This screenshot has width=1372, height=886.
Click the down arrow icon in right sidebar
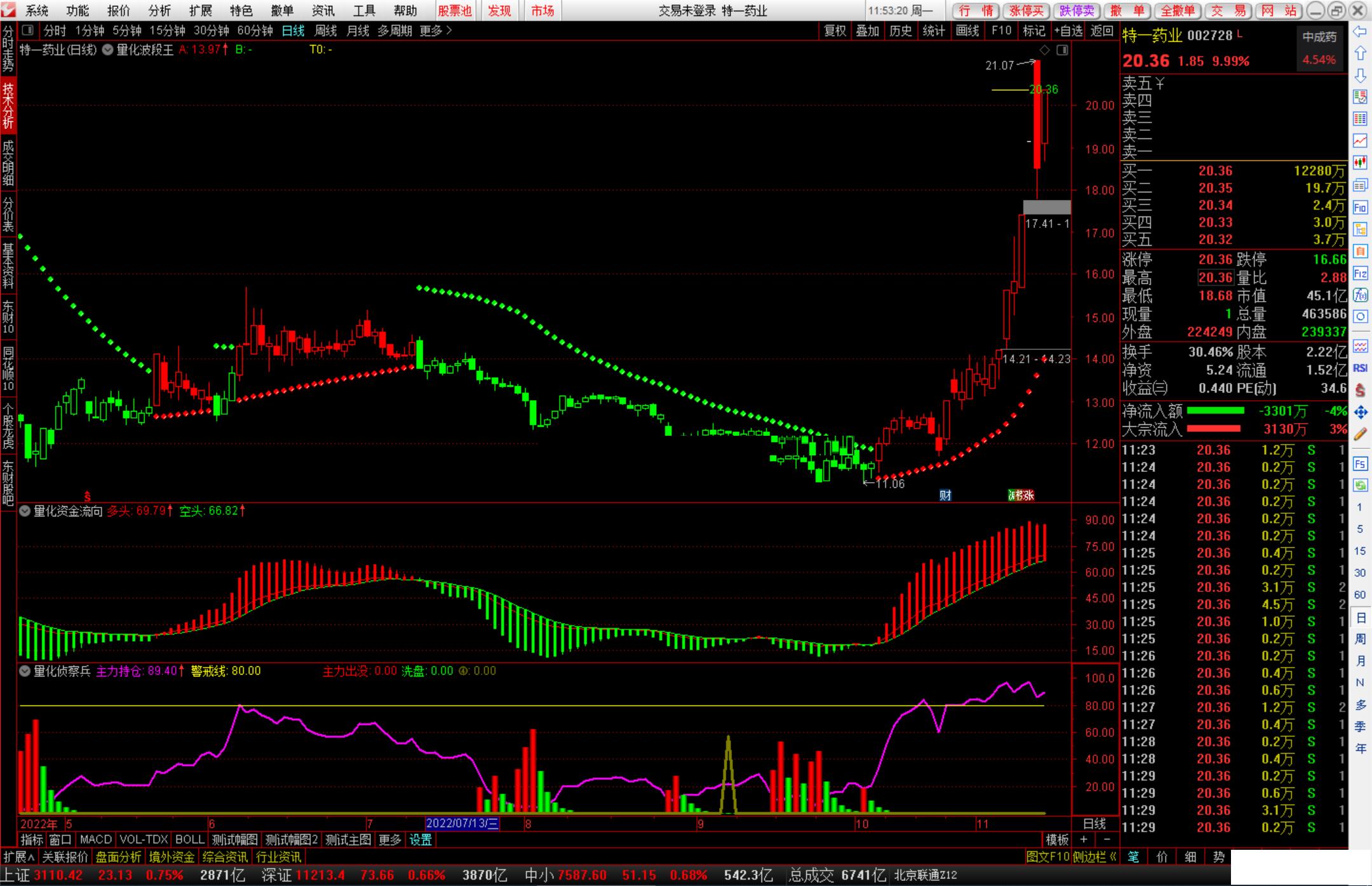[x=1360, y=76]
